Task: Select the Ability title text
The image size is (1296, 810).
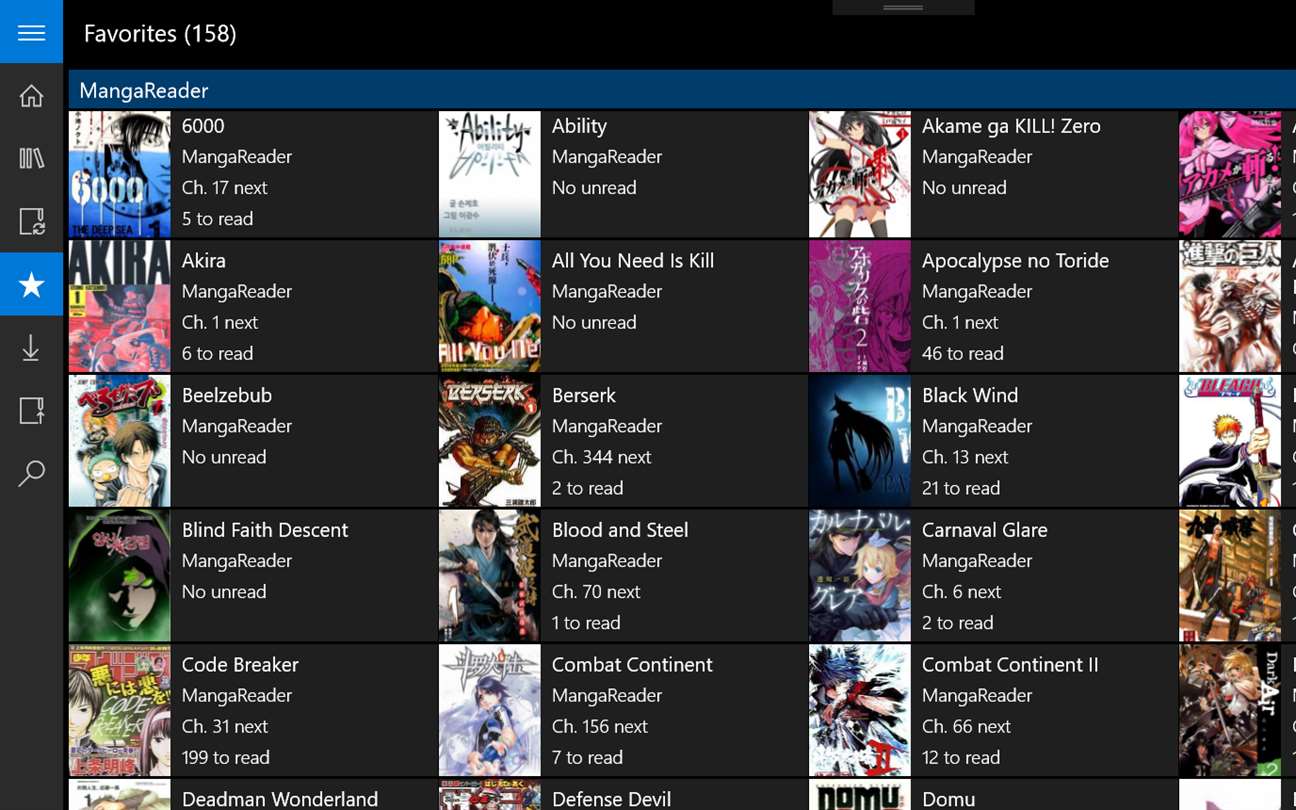Action: coord(579,126)
